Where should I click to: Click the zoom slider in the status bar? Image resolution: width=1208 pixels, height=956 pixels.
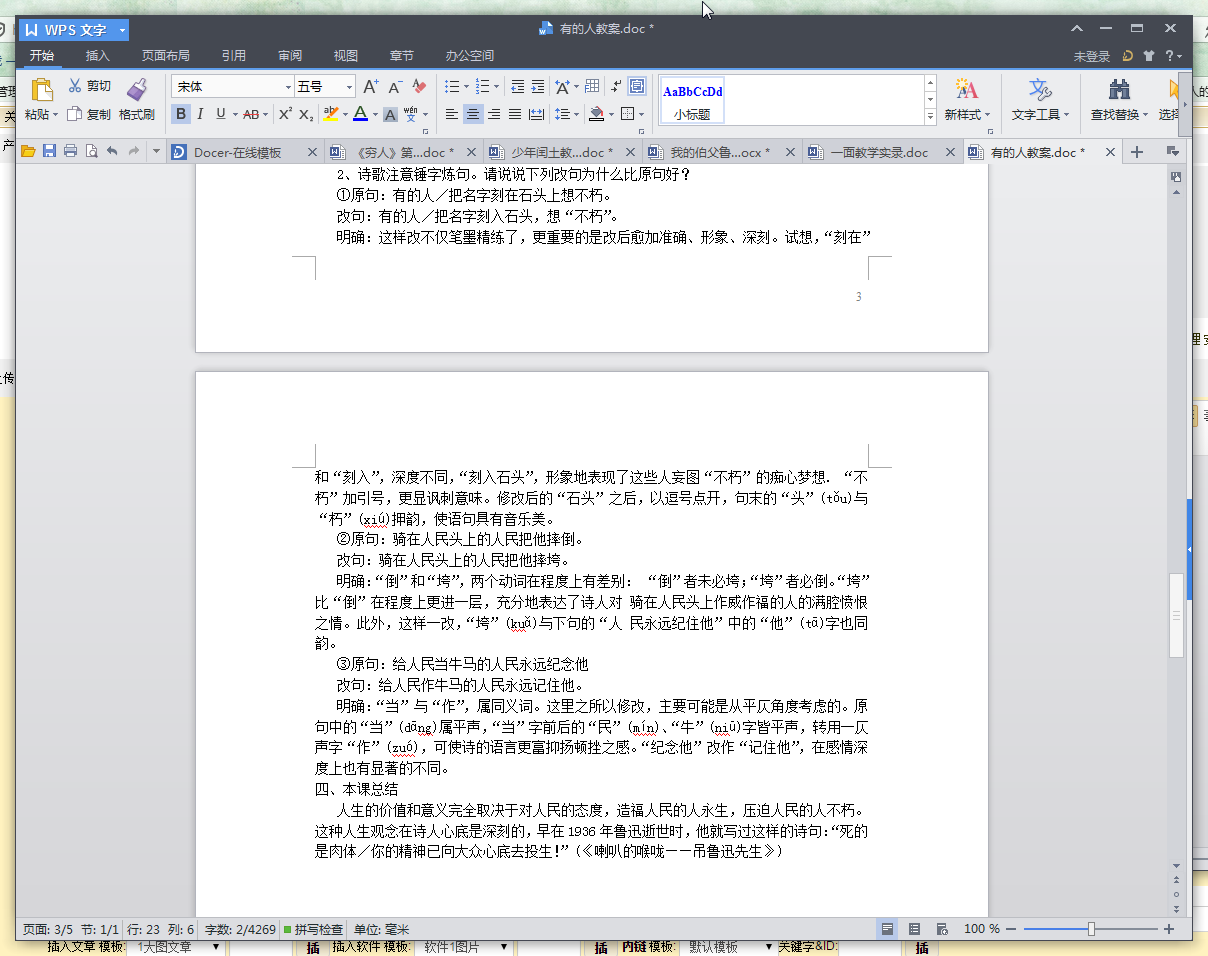[1091, 929]
